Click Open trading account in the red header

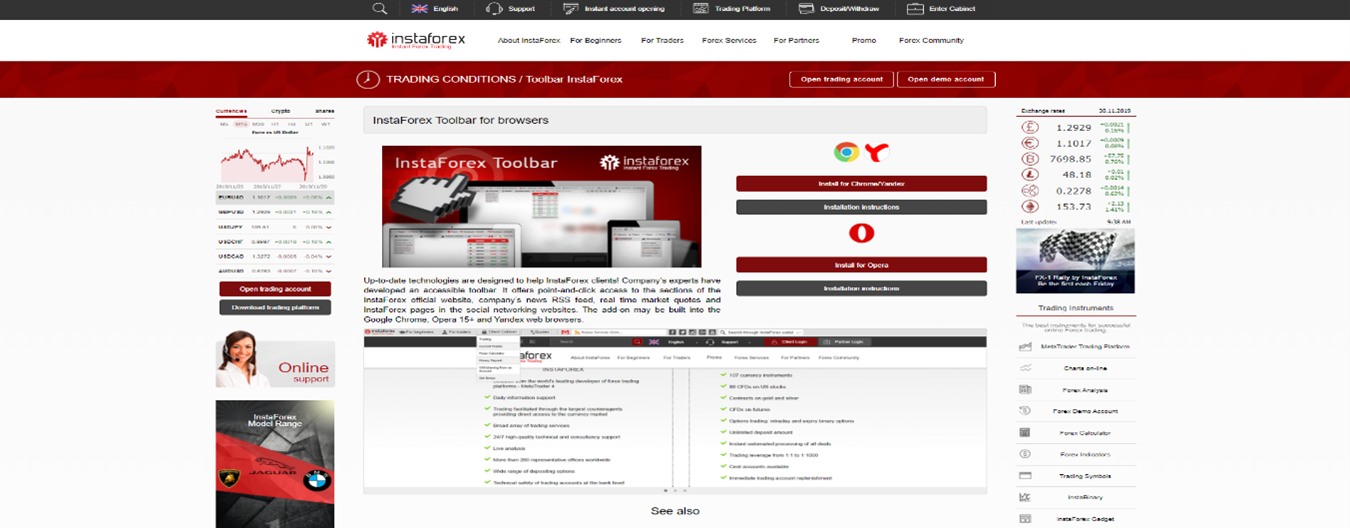(841, 79)
